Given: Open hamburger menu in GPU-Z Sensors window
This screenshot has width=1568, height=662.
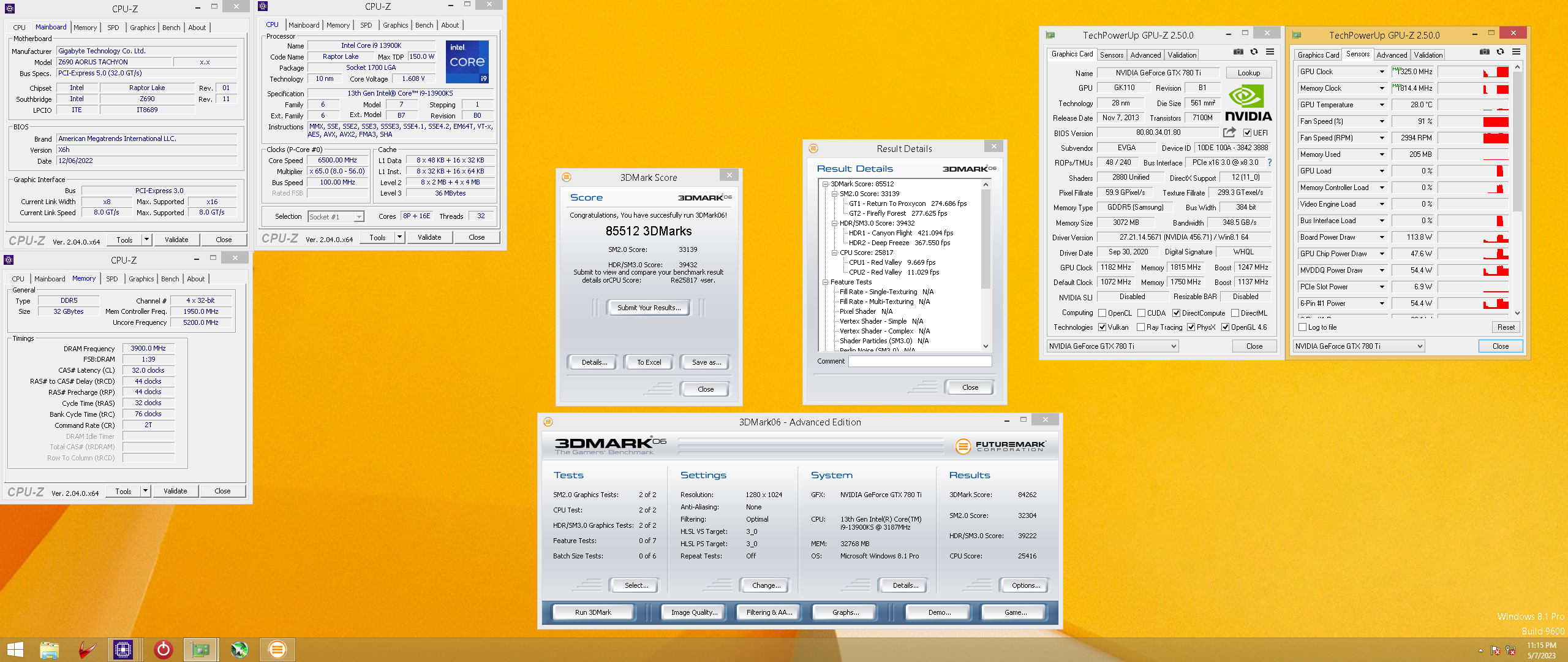Looking at the screenshot, I should (1517, 52).
